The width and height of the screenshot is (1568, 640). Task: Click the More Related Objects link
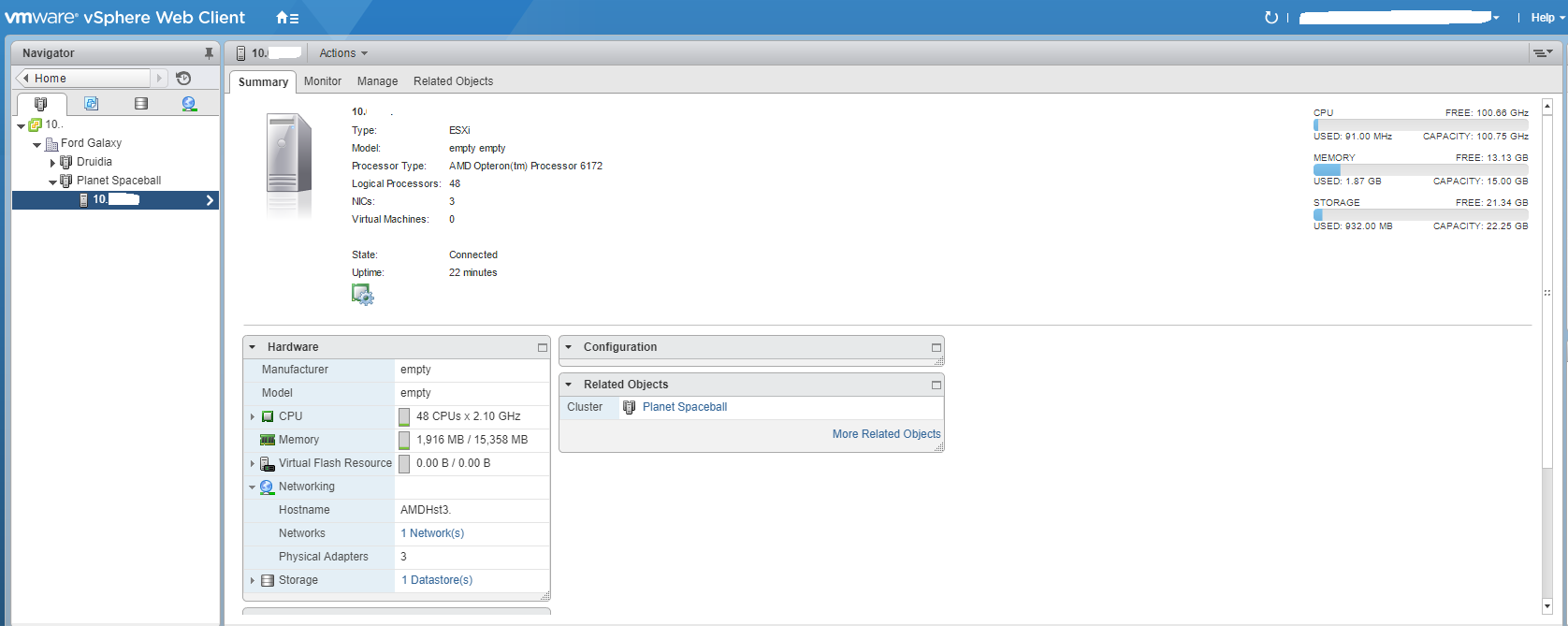[x=886, y=434]
